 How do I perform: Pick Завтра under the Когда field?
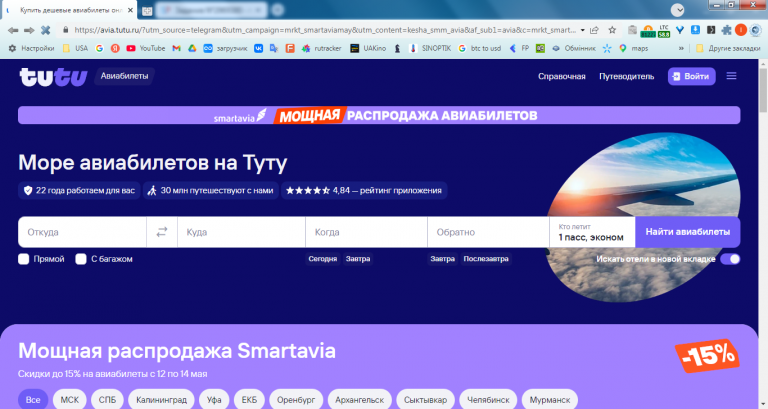click(358, 259)
